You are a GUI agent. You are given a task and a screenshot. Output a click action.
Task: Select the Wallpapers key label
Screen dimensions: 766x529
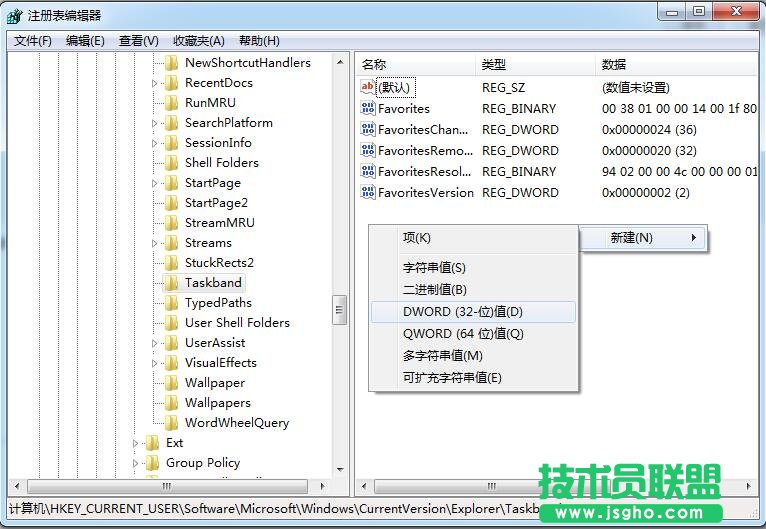217,403
